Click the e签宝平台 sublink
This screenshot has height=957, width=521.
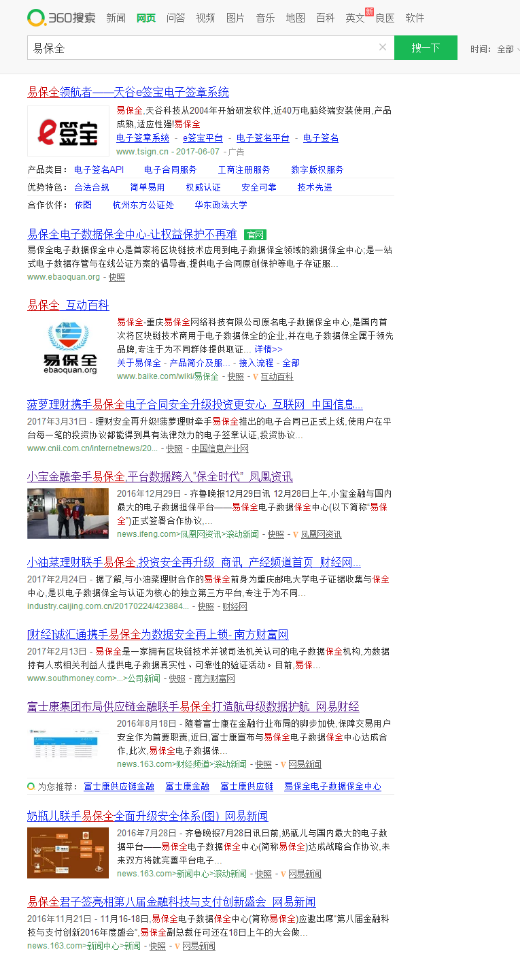203,138
